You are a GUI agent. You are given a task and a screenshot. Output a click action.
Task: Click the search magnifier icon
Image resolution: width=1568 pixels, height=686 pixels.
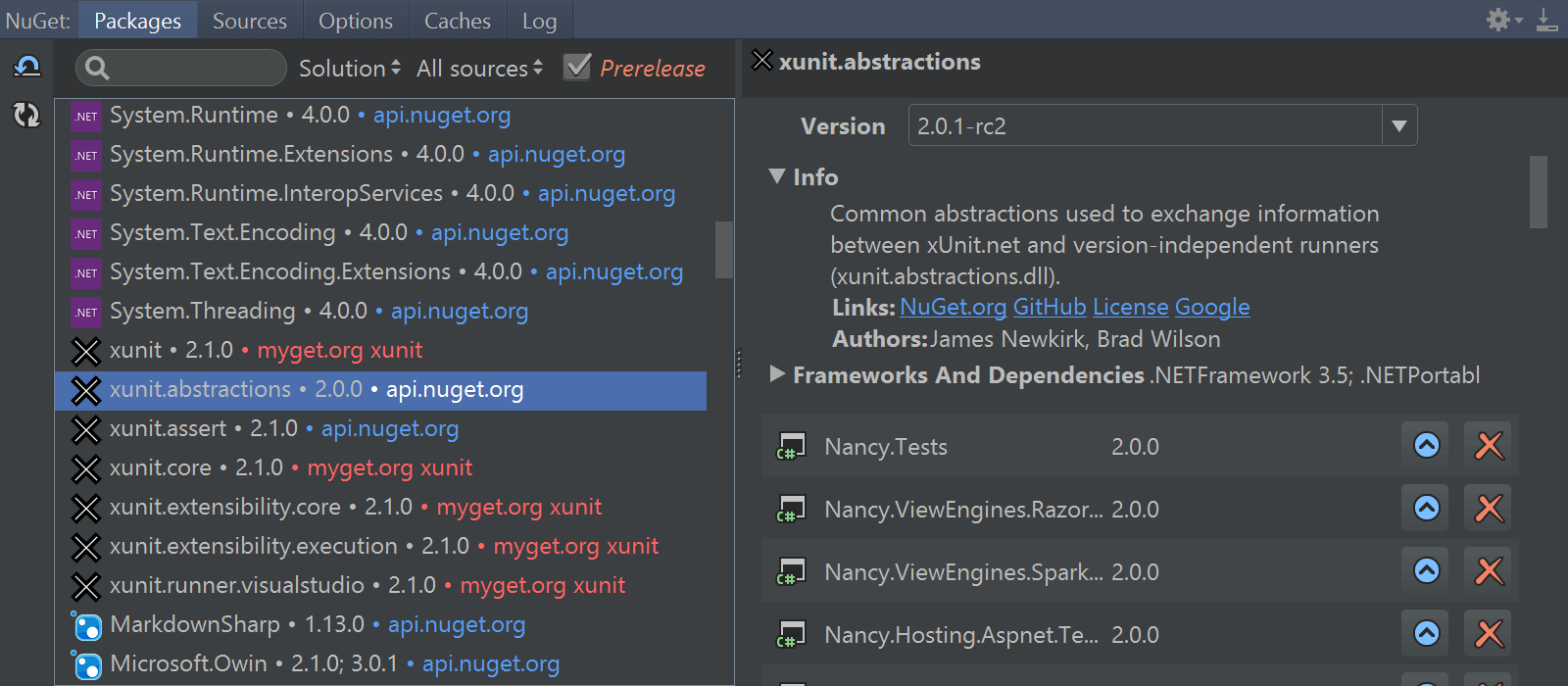[97, 68]
